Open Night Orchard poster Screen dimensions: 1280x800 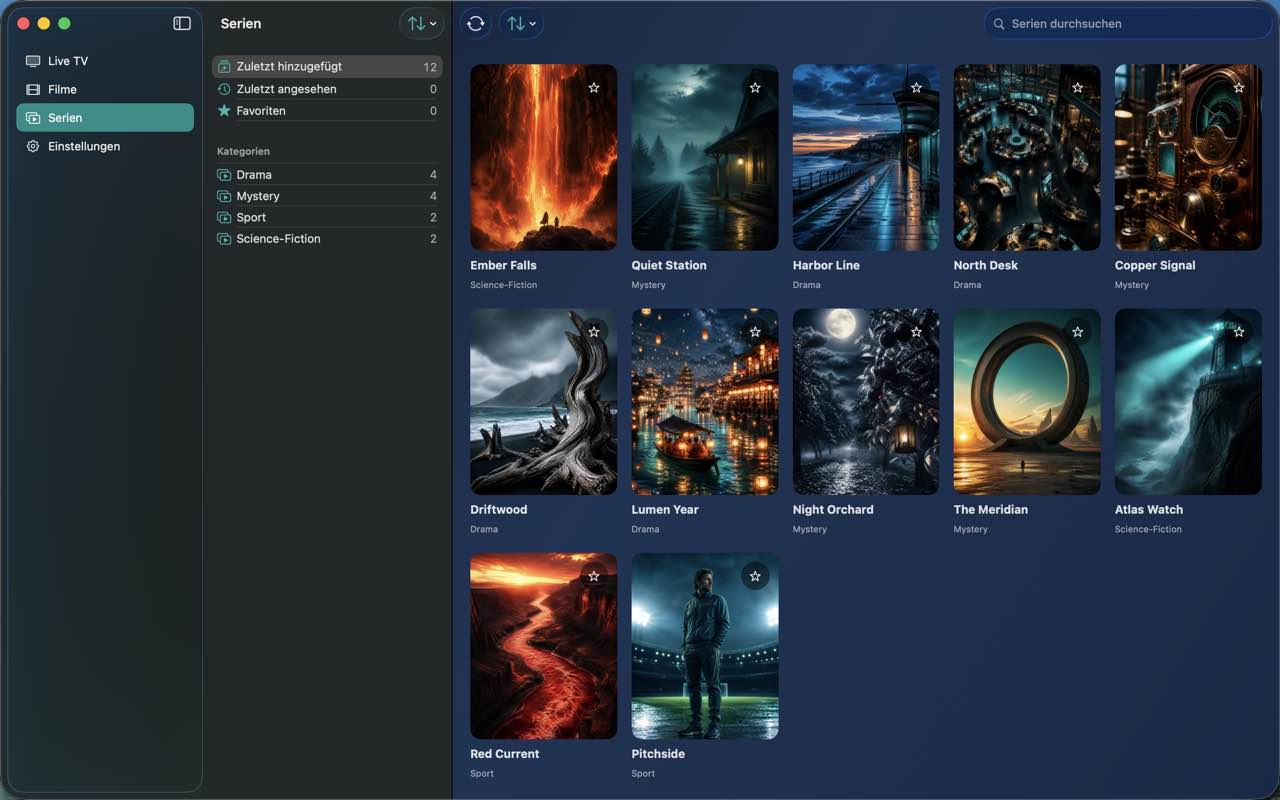866,402
